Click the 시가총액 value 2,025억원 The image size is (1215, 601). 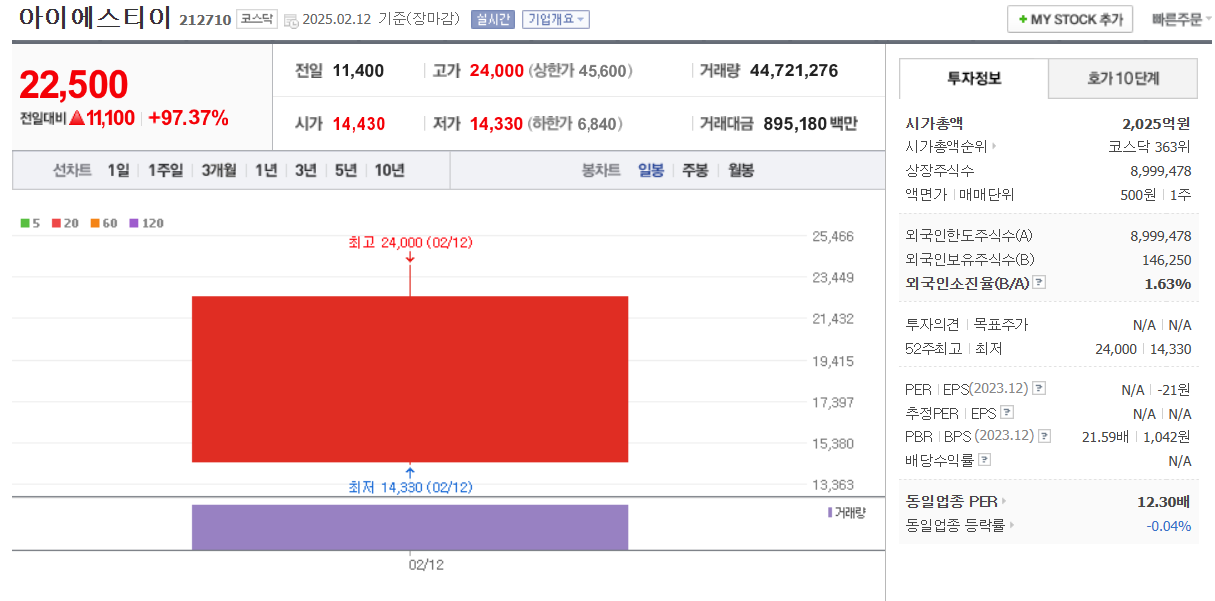pos(1157,124)
